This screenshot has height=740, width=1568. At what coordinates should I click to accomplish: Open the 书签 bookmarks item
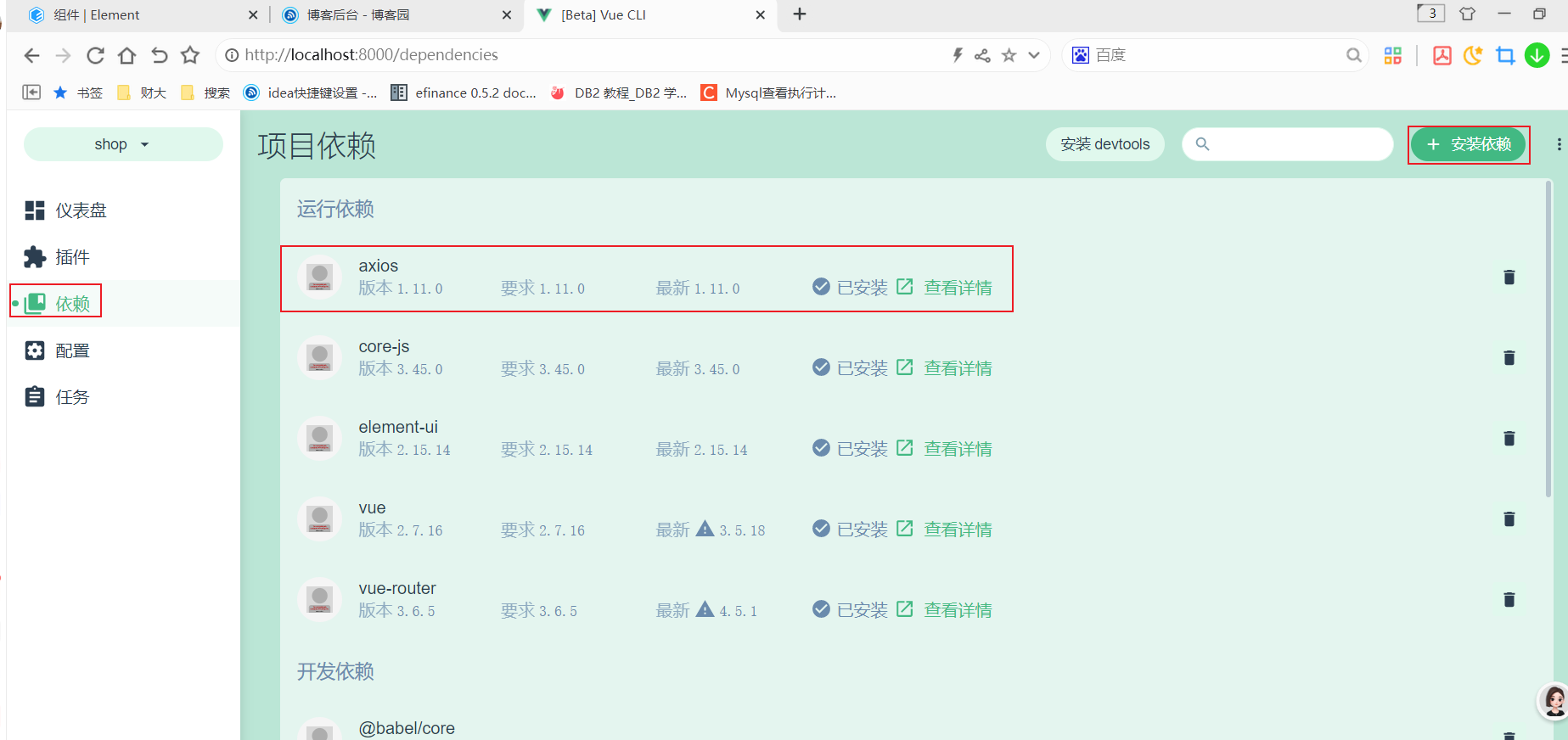click(78, 92)
